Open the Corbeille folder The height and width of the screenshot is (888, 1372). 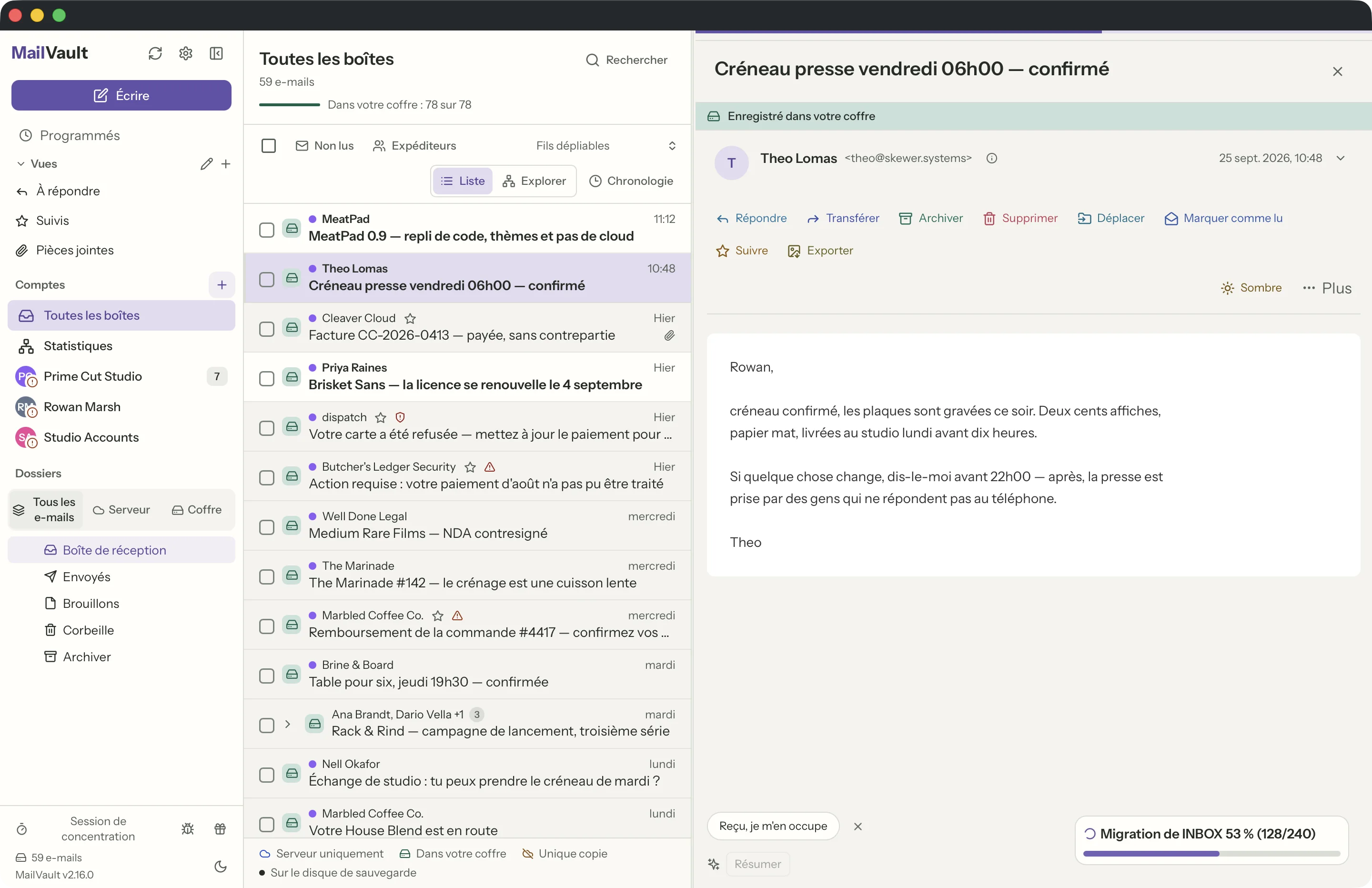(x=121, y=630)
